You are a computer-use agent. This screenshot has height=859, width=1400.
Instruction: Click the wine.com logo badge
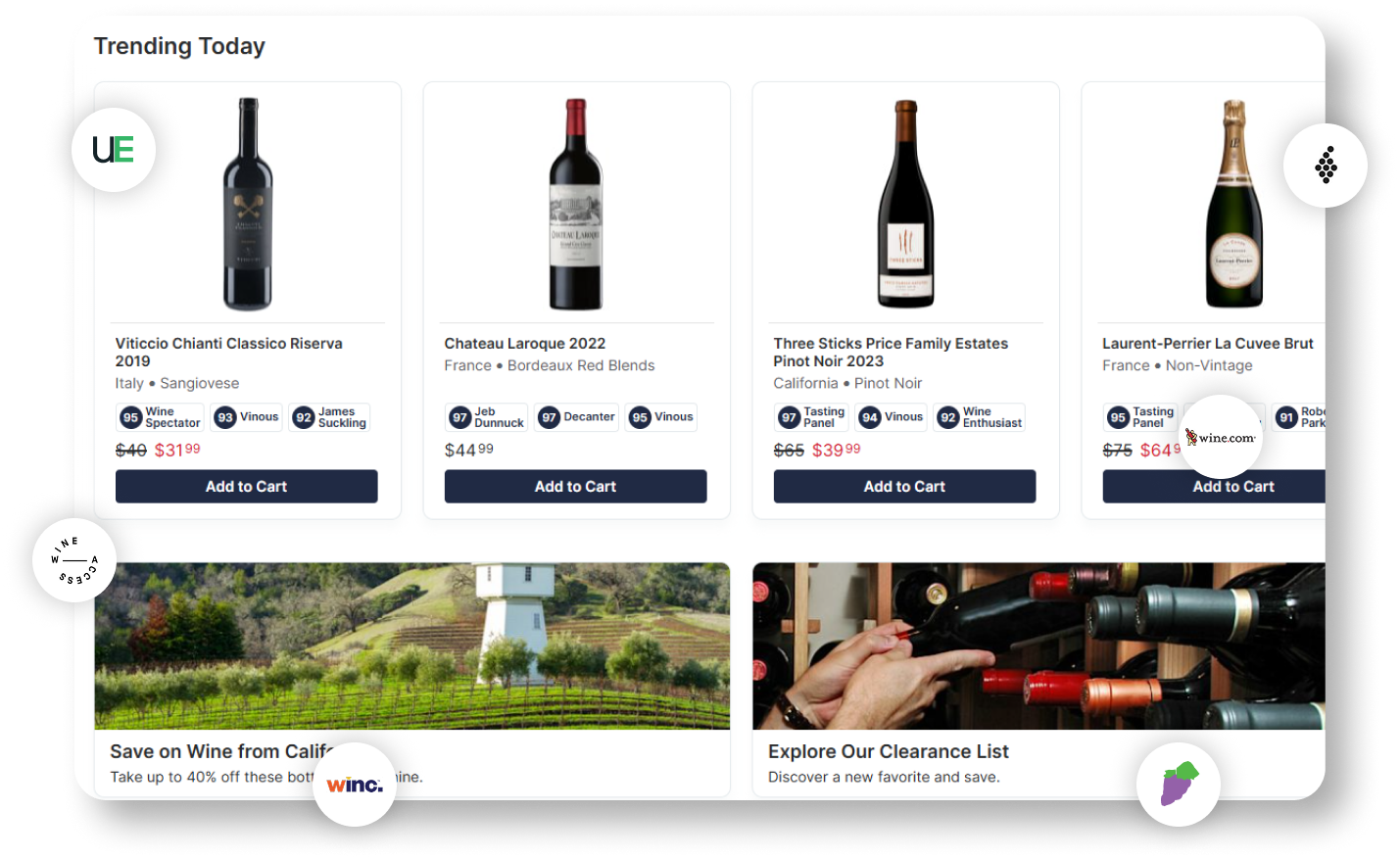pos(1221,437)
